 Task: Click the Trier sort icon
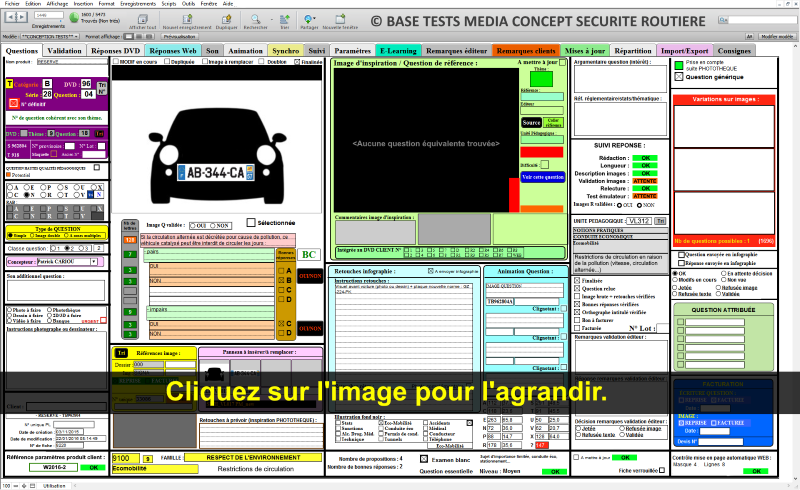285,19
